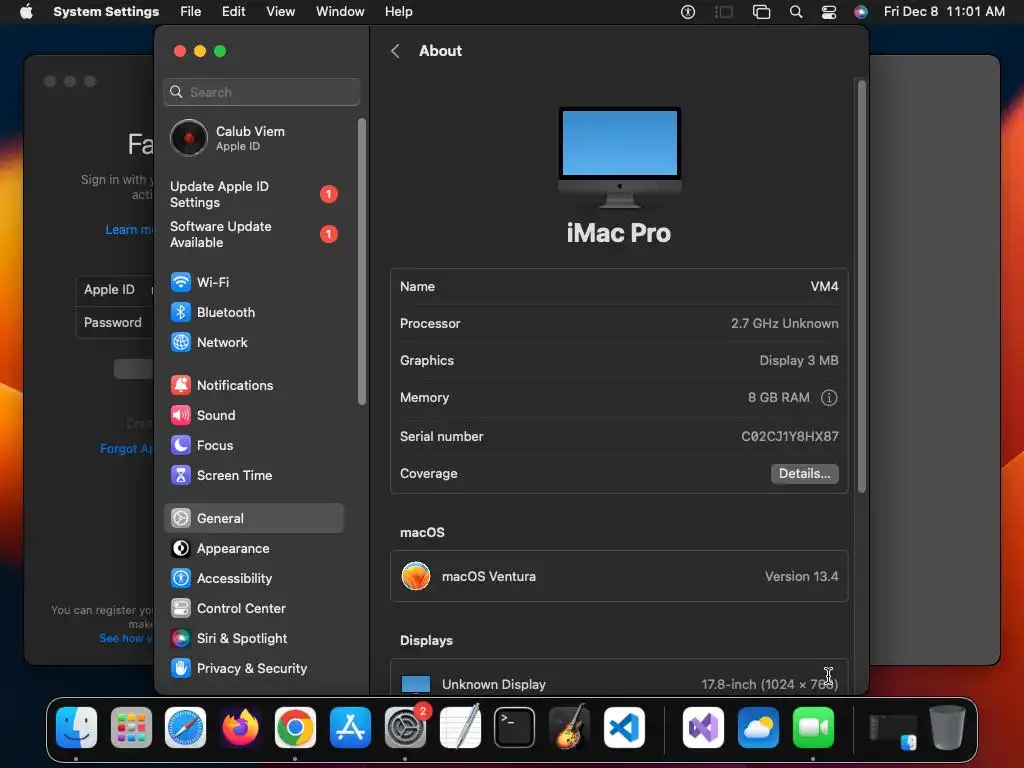Launch FaceTime from the Dock
Image resolution: width=1024 pixels, height=768 pixels.
813,728
